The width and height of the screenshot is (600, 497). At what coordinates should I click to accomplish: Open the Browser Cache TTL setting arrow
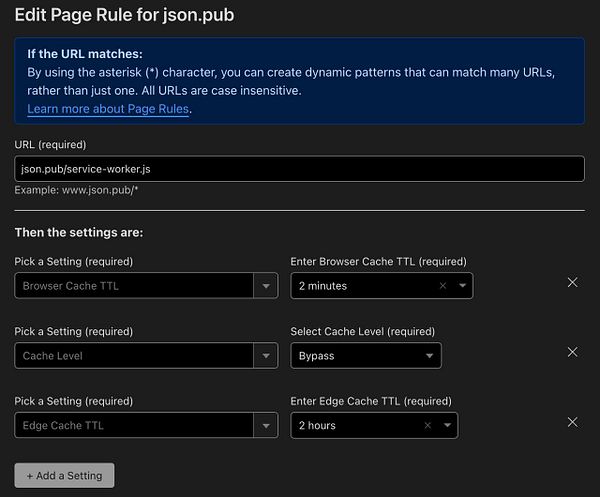266,285
